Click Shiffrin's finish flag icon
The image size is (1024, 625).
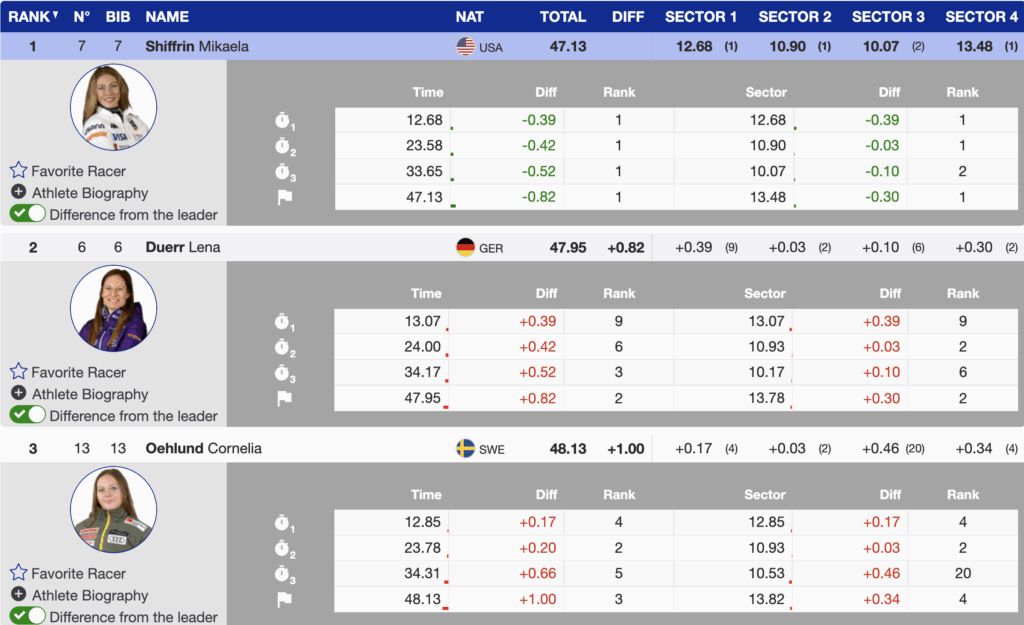[284, 197]
